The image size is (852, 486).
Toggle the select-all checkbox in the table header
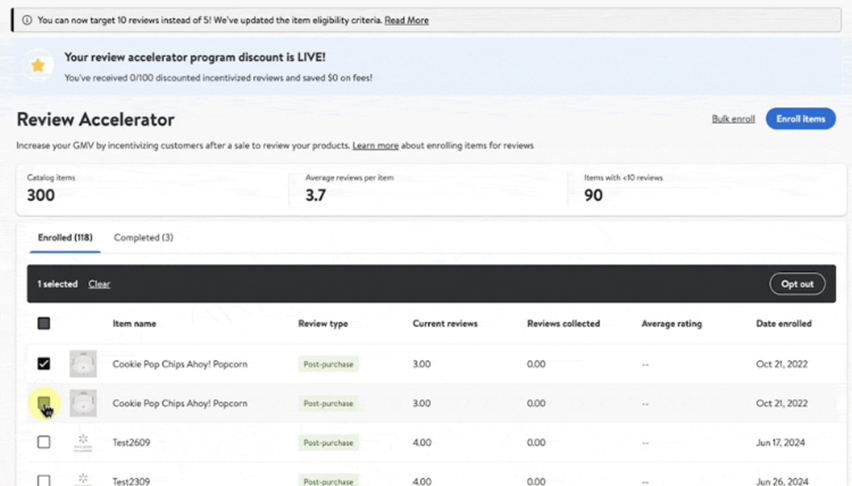pos(44,324)
